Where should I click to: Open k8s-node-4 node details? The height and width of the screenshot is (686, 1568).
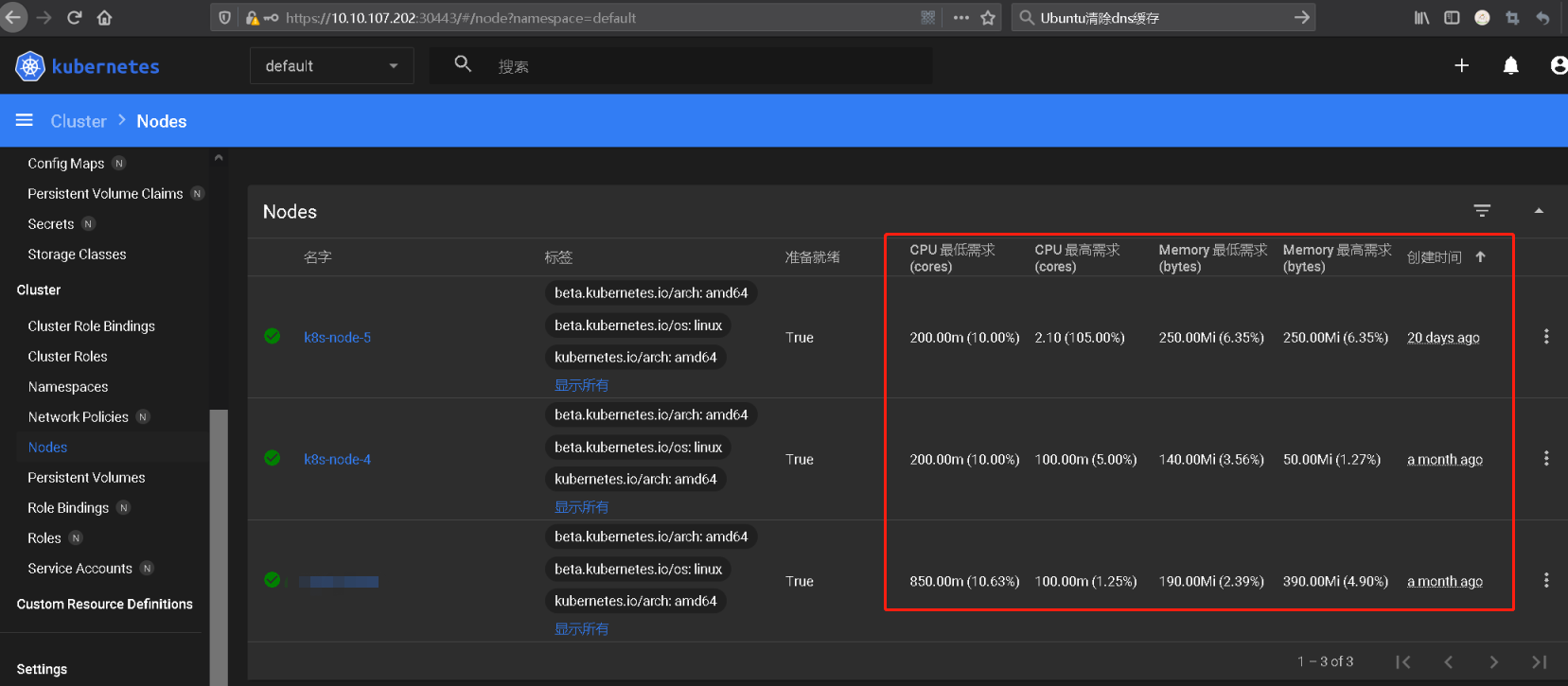[337, 460]
